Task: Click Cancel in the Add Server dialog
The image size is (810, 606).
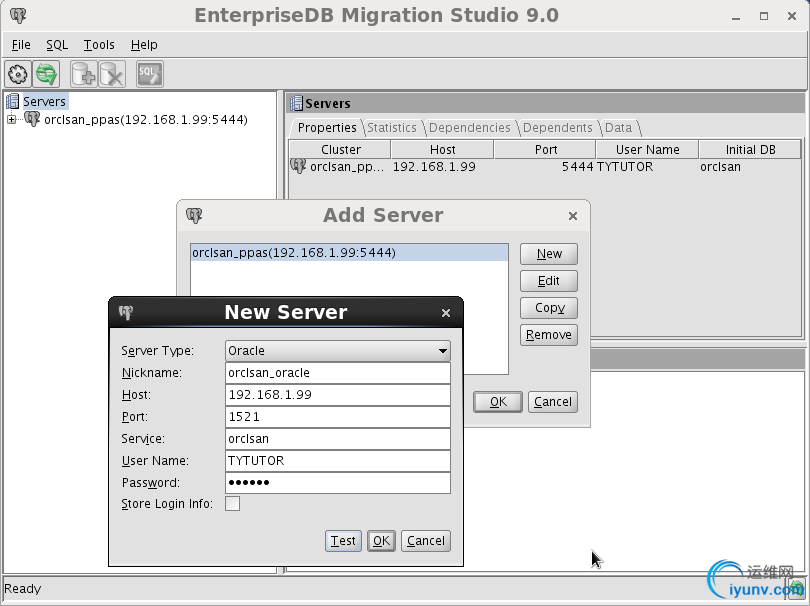Action: coord(553,402)
